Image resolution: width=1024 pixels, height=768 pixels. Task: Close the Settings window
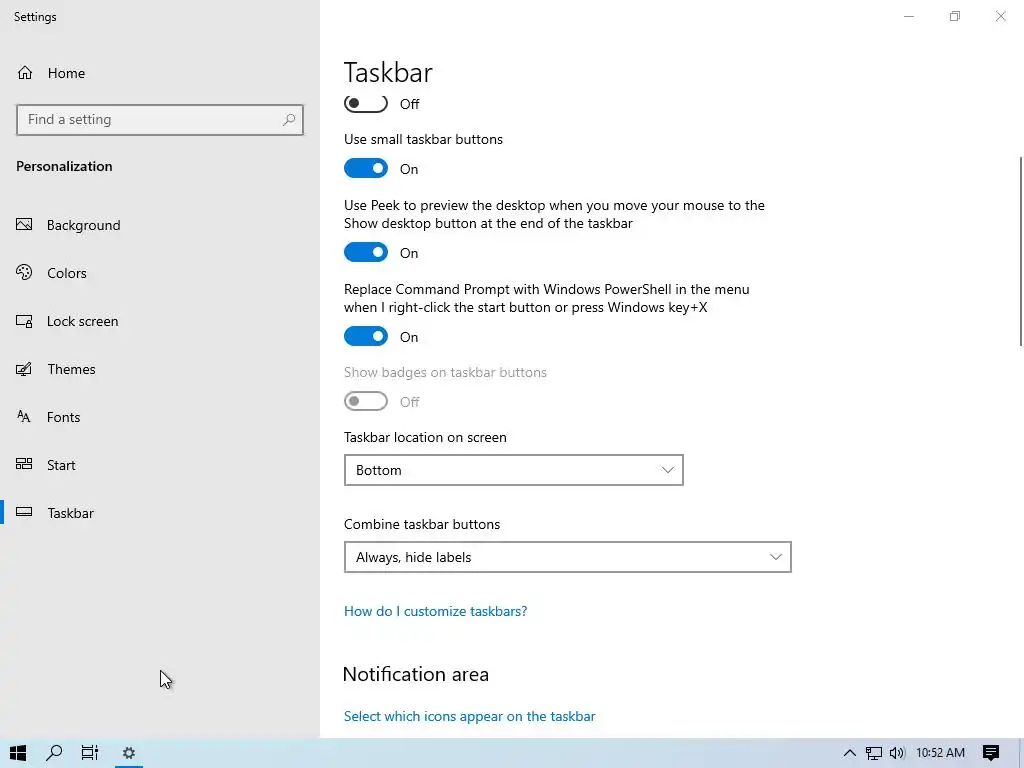[1000, 16]
